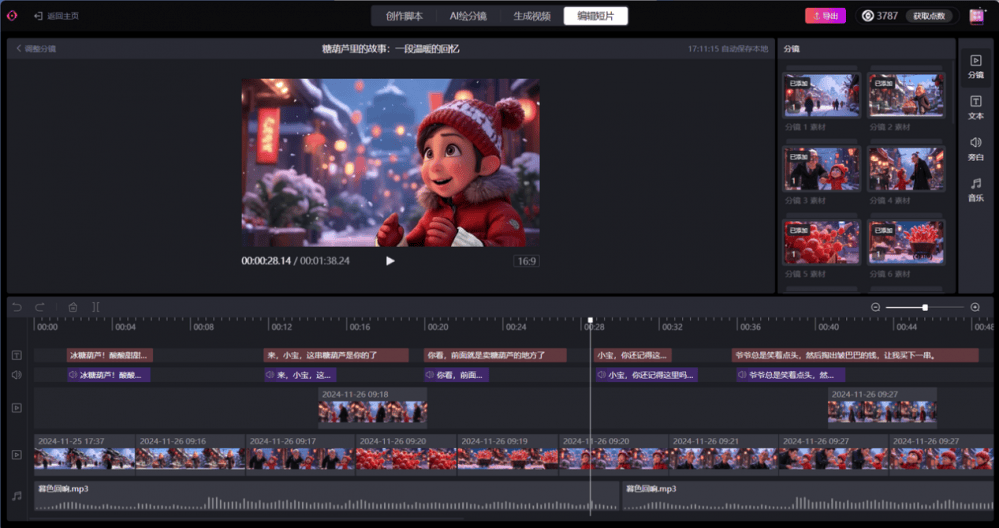Click the preview frame of the boy
Viewport: 999px width, 528px height.
click(390, 162)
